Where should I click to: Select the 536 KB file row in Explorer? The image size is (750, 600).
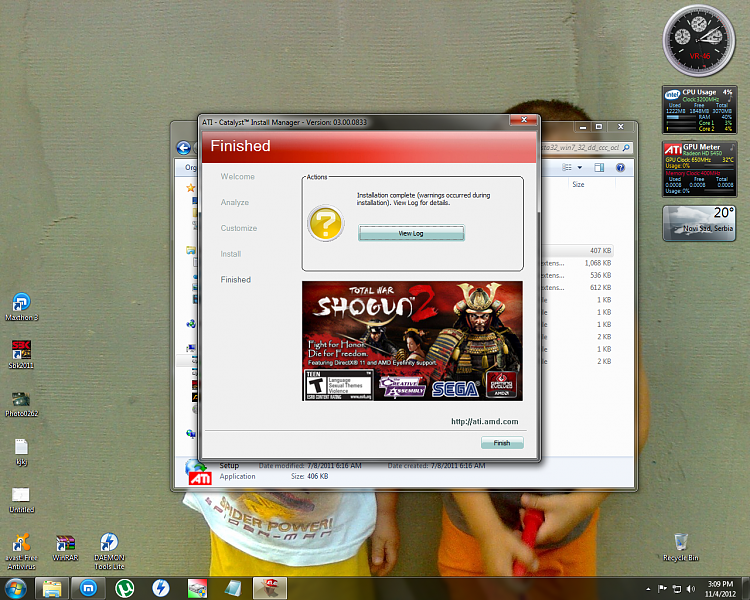point(578,276)
